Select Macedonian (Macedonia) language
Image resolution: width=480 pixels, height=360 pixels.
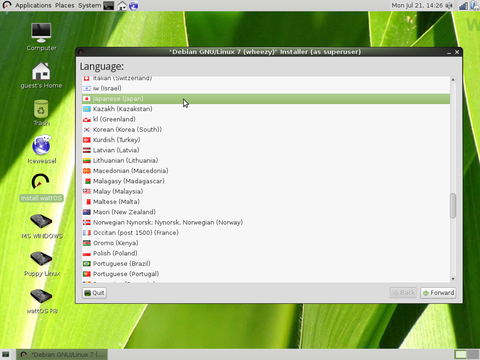coord(266,171)
